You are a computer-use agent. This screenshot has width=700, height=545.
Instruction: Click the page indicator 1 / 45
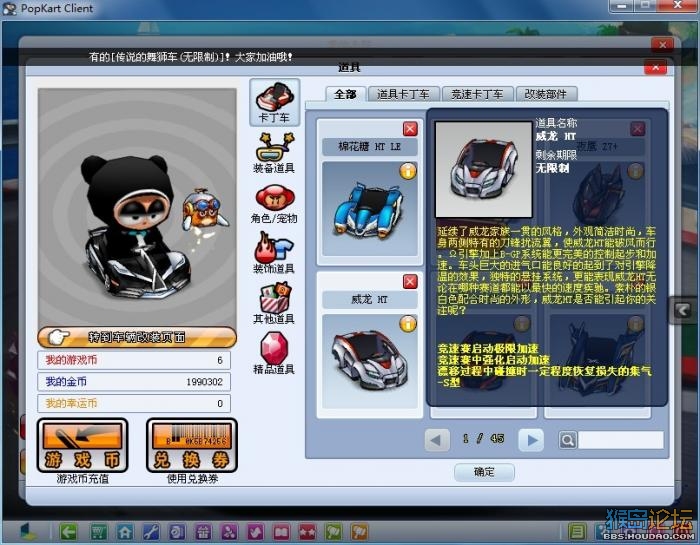(484, 439)
